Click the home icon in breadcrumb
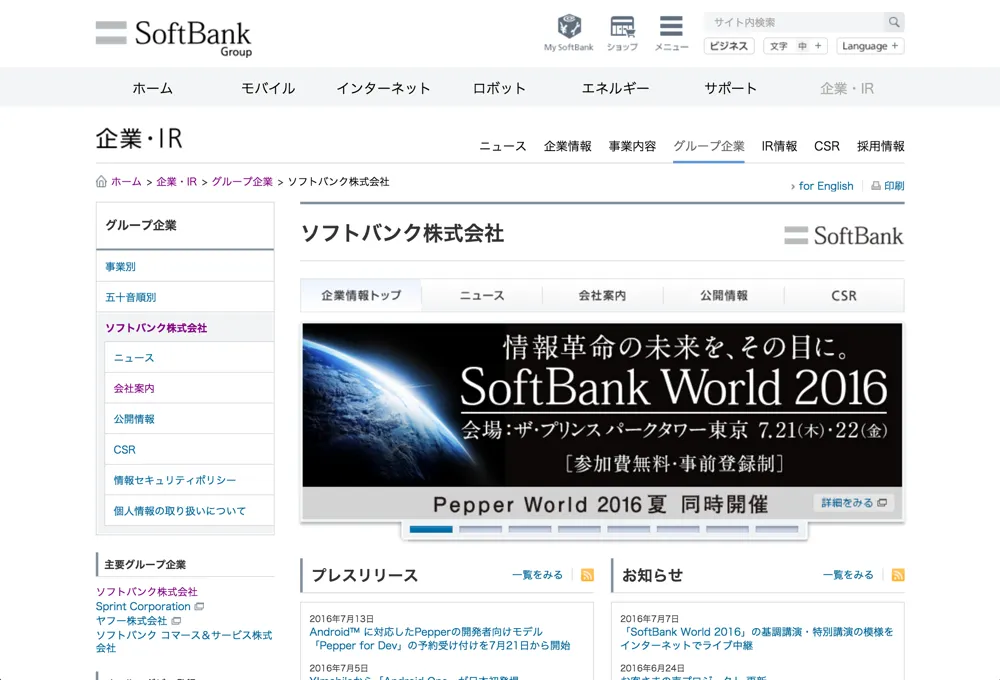 [x=101, y=182]
